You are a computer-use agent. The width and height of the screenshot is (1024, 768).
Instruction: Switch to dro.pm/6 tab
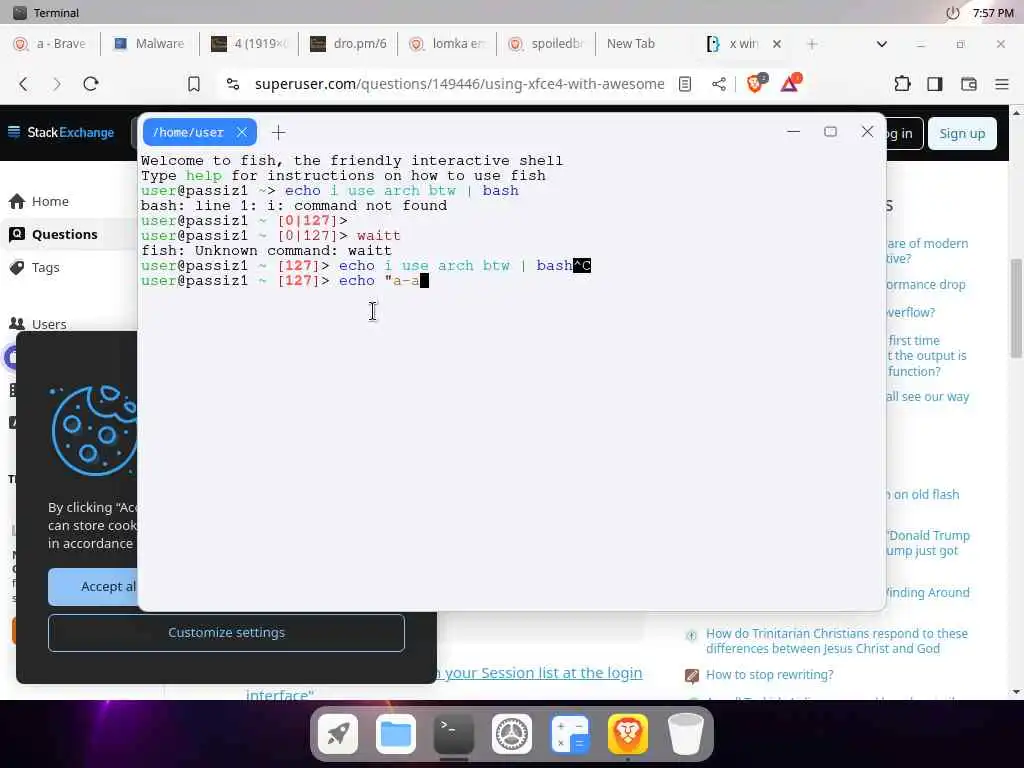348,44
